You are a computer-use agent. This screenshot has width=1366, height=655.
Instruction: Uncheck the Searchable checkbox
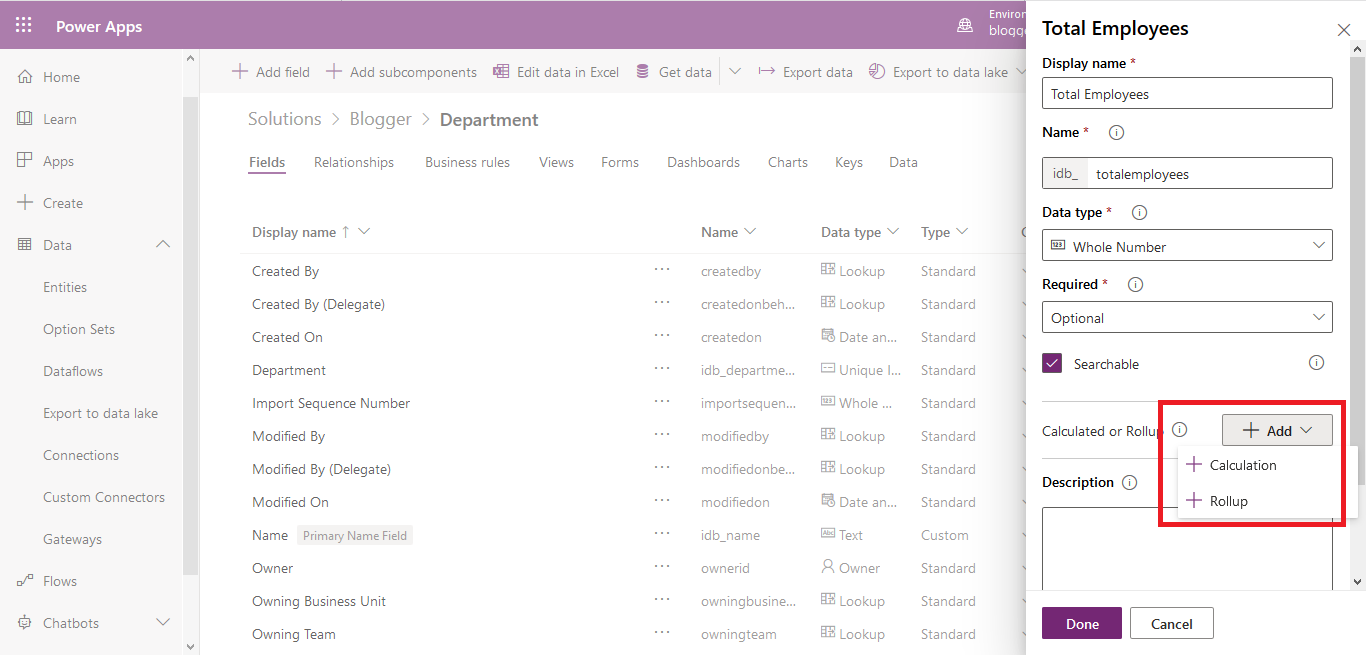click(1051, 363)
